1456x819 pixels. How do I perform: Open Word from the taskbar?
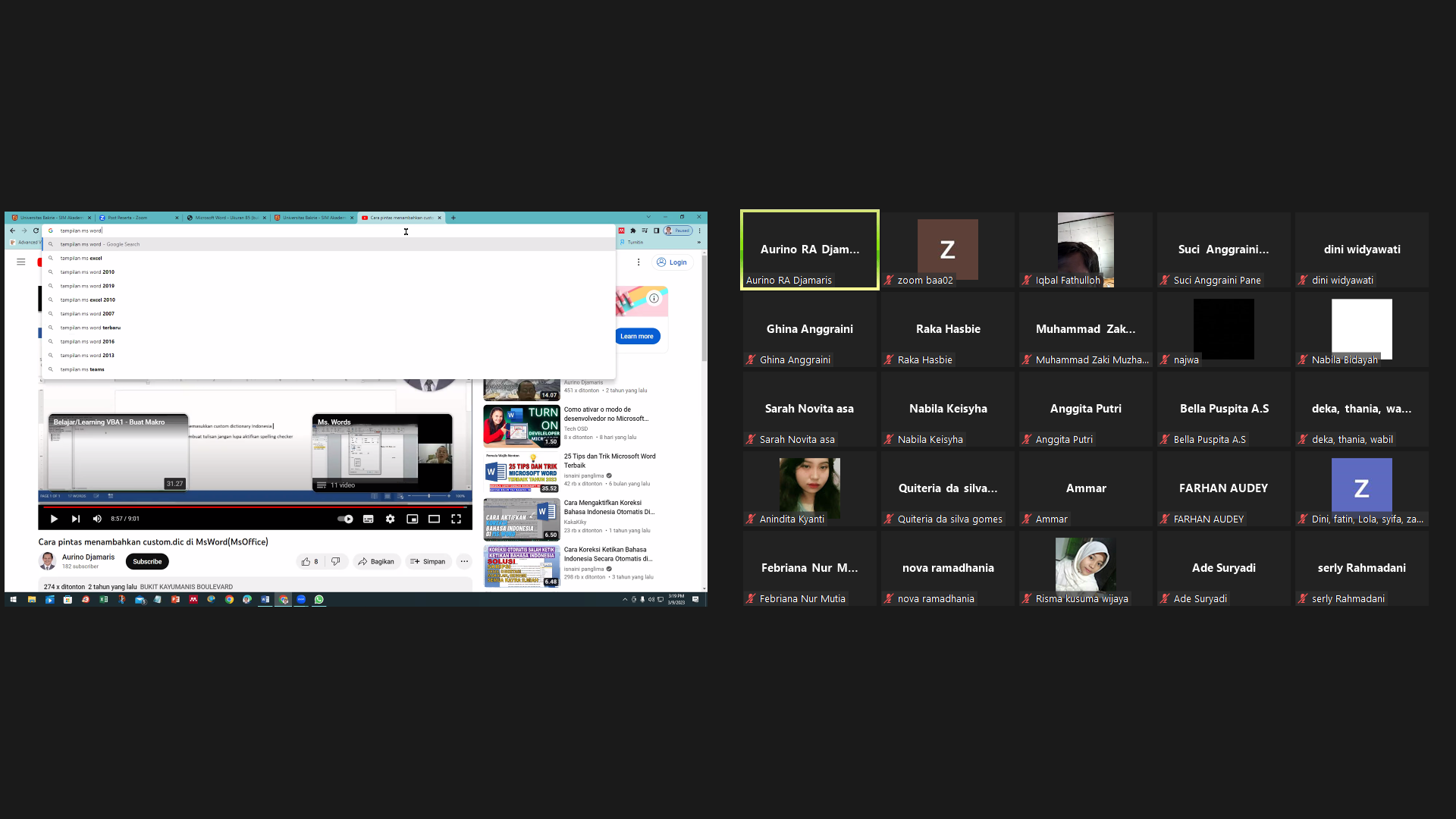[x=265, y=600]
